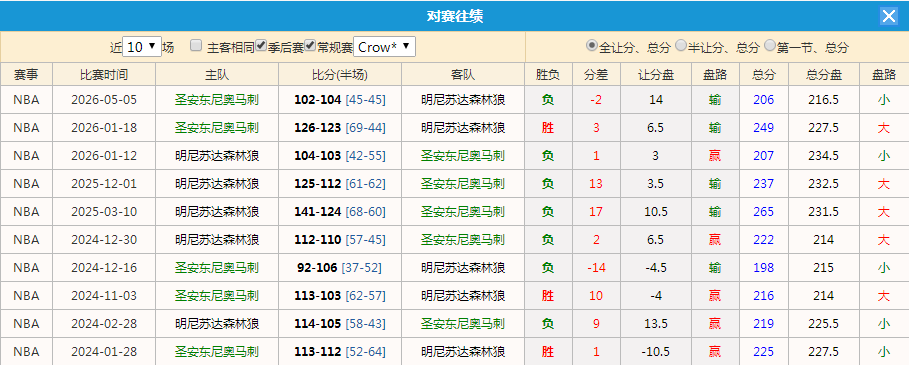Select the date 2024-12-30
Screen dimensions: 909x365
pyautogui.click(x=104, y=239)
